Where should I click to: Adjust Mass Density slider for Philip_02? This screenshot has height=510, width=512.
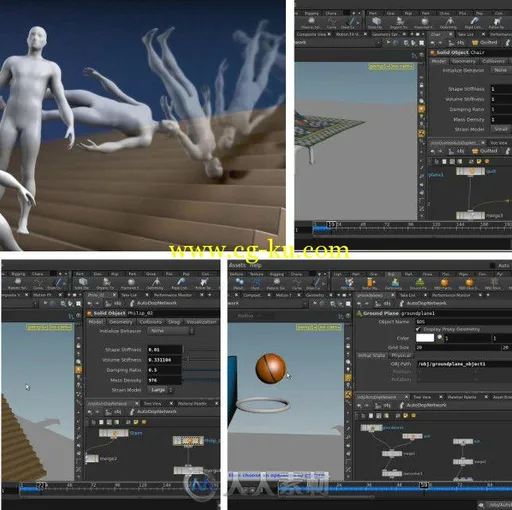coord(202,380)
